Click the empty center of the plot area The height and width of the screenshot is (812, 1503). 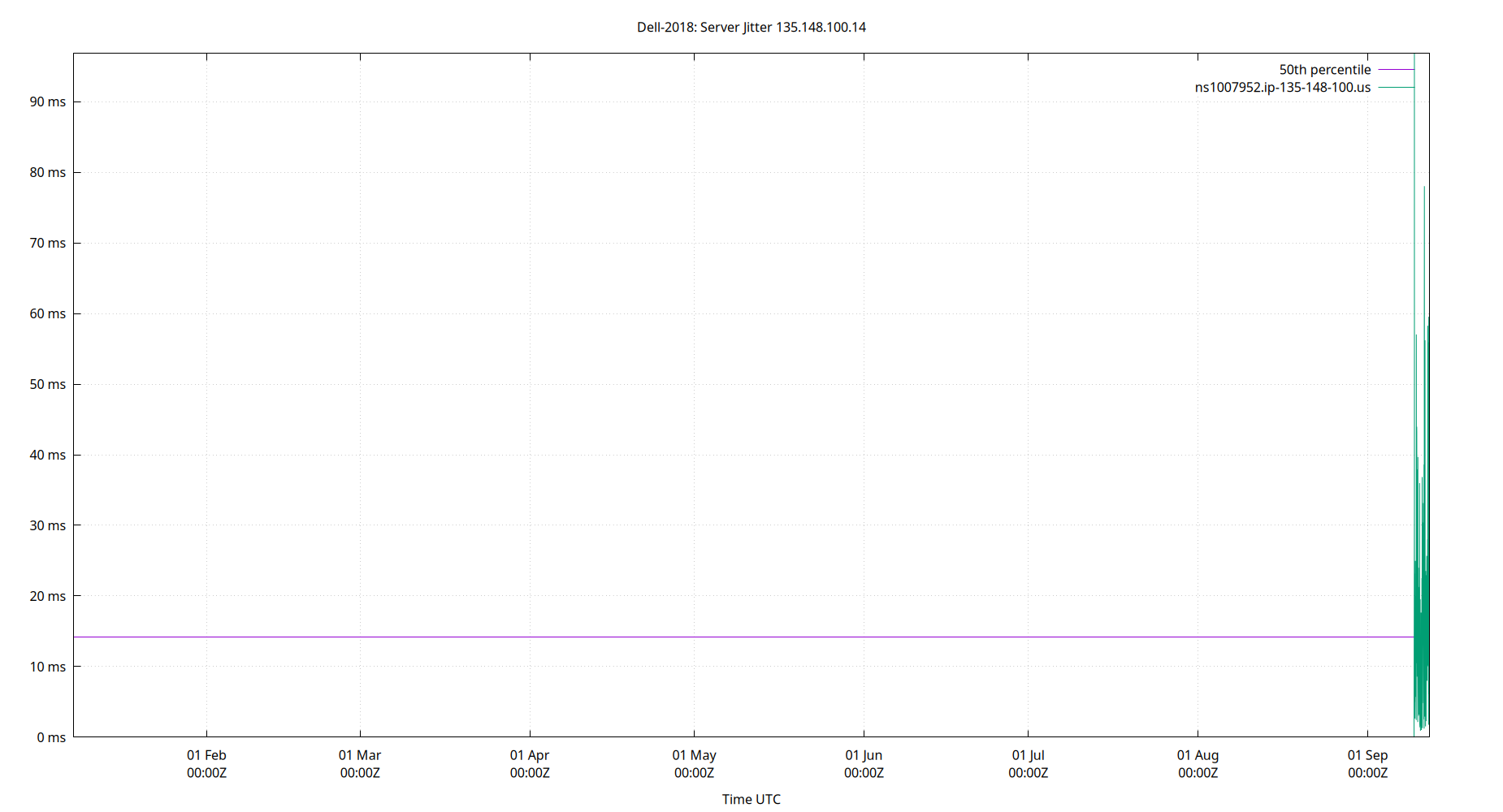(731, 365)
